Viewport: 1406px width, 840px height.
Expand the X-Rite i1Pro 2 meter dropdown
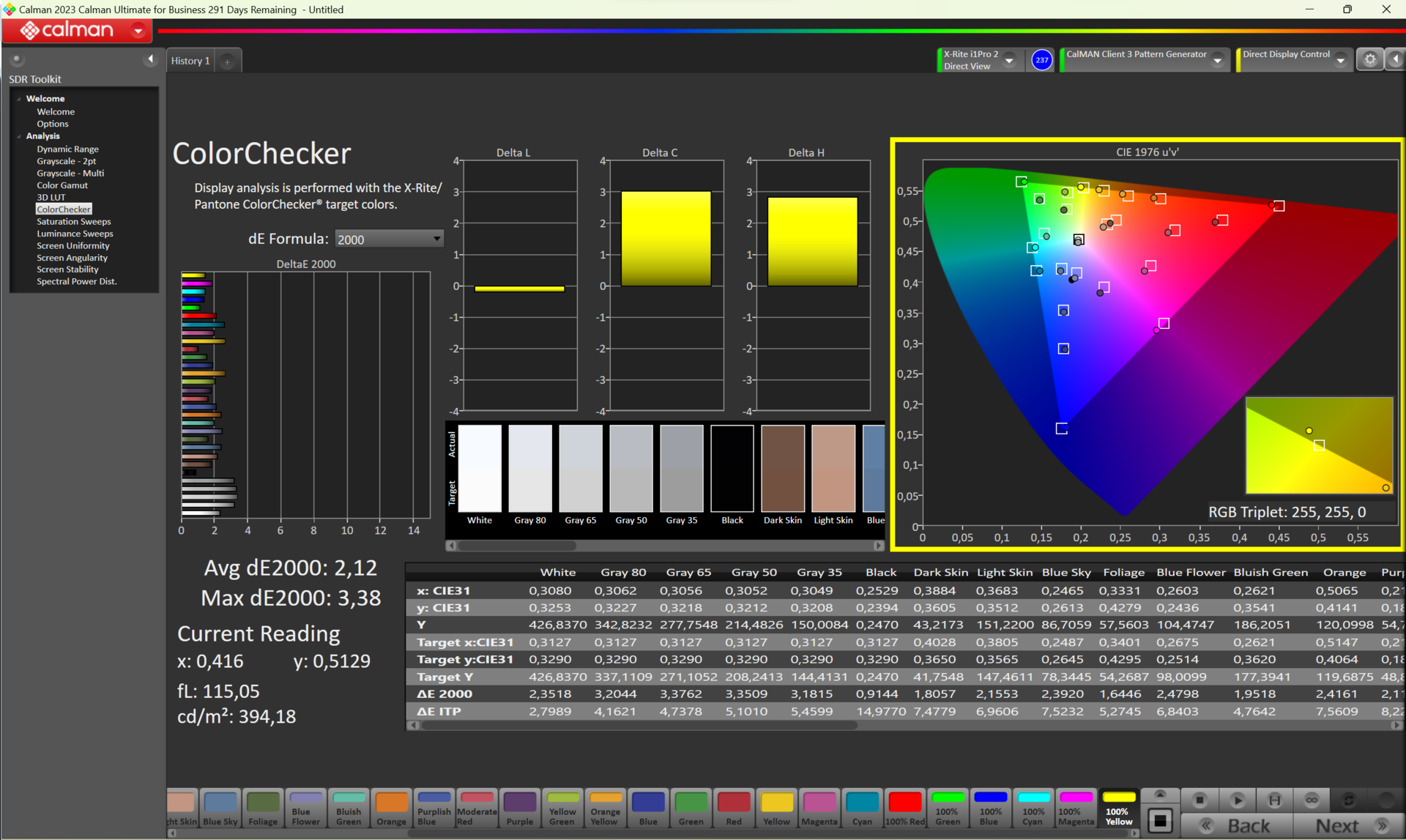pos(1009,61)
